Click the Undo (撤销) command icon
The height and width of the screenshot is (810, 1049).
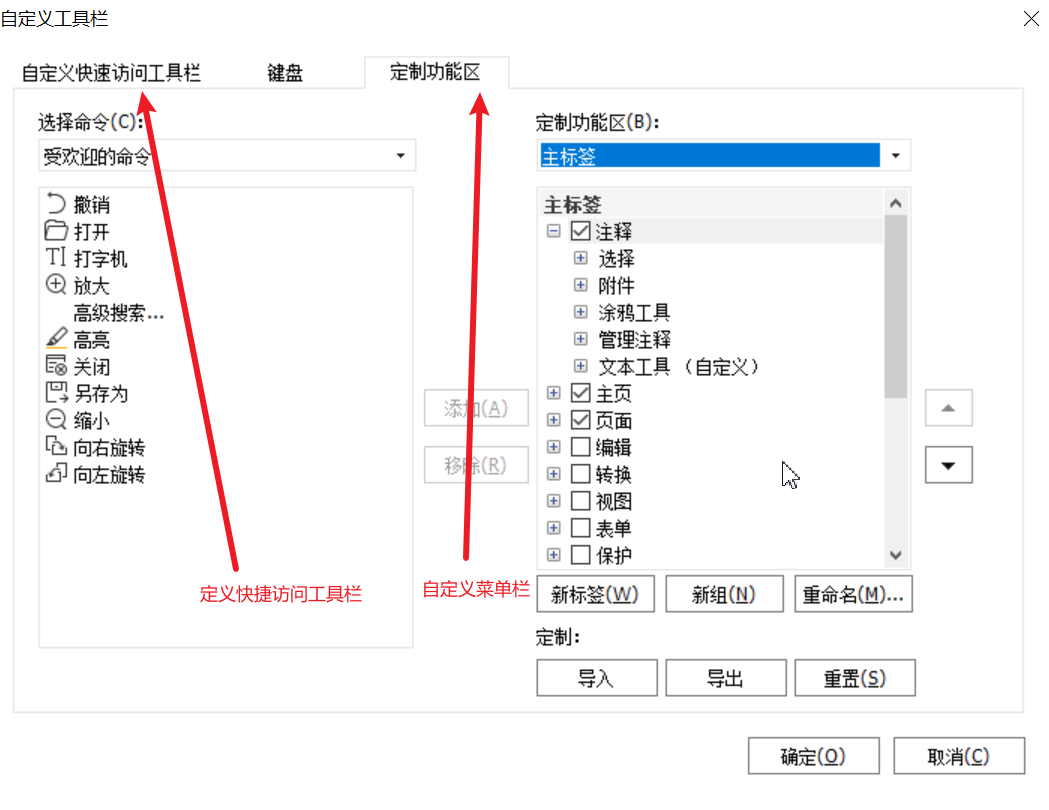56,205
